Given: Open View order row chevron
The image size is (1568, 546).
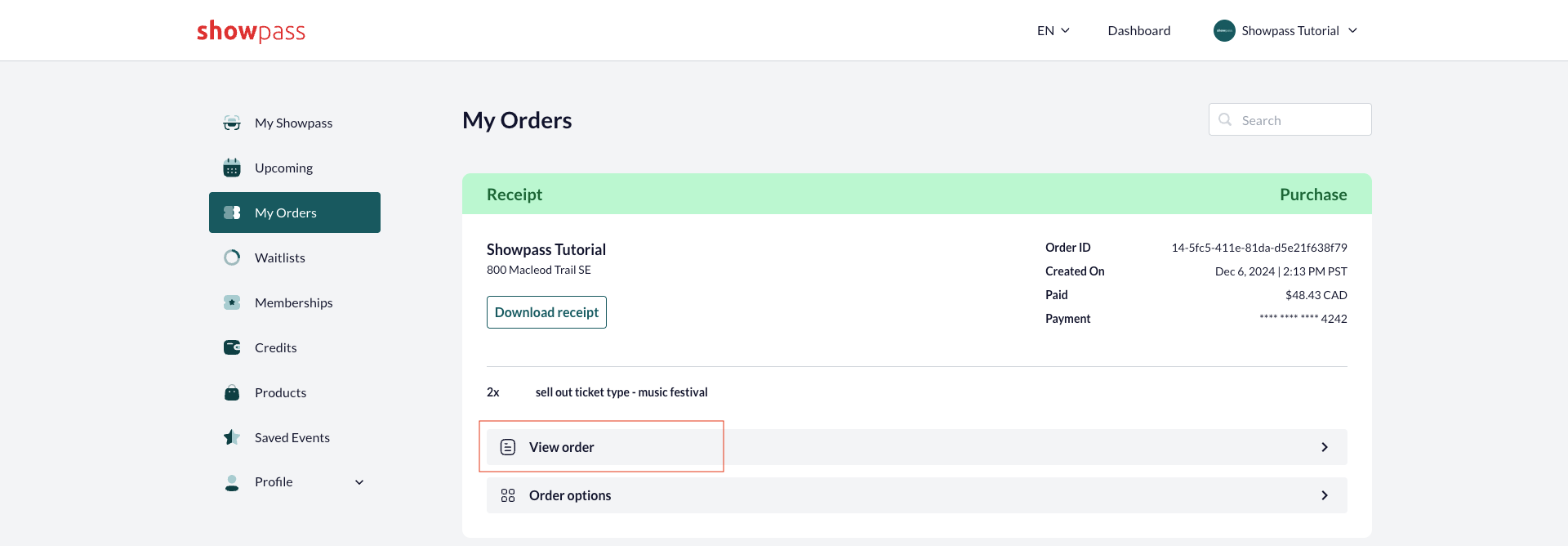Looking at the screenshot, I should (x=1325, y=447).
